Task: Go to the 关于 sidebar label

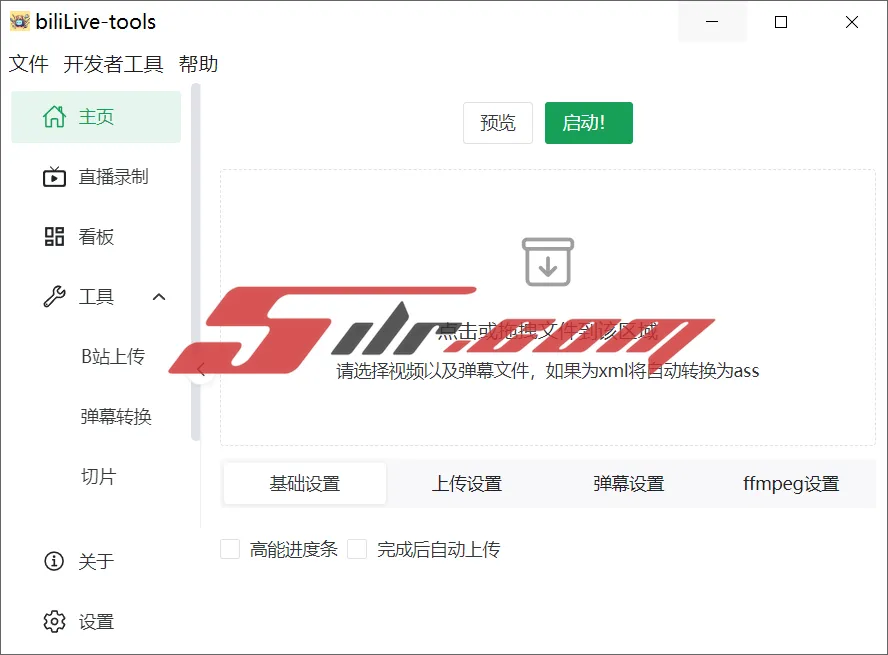Action: coord(96,561)
